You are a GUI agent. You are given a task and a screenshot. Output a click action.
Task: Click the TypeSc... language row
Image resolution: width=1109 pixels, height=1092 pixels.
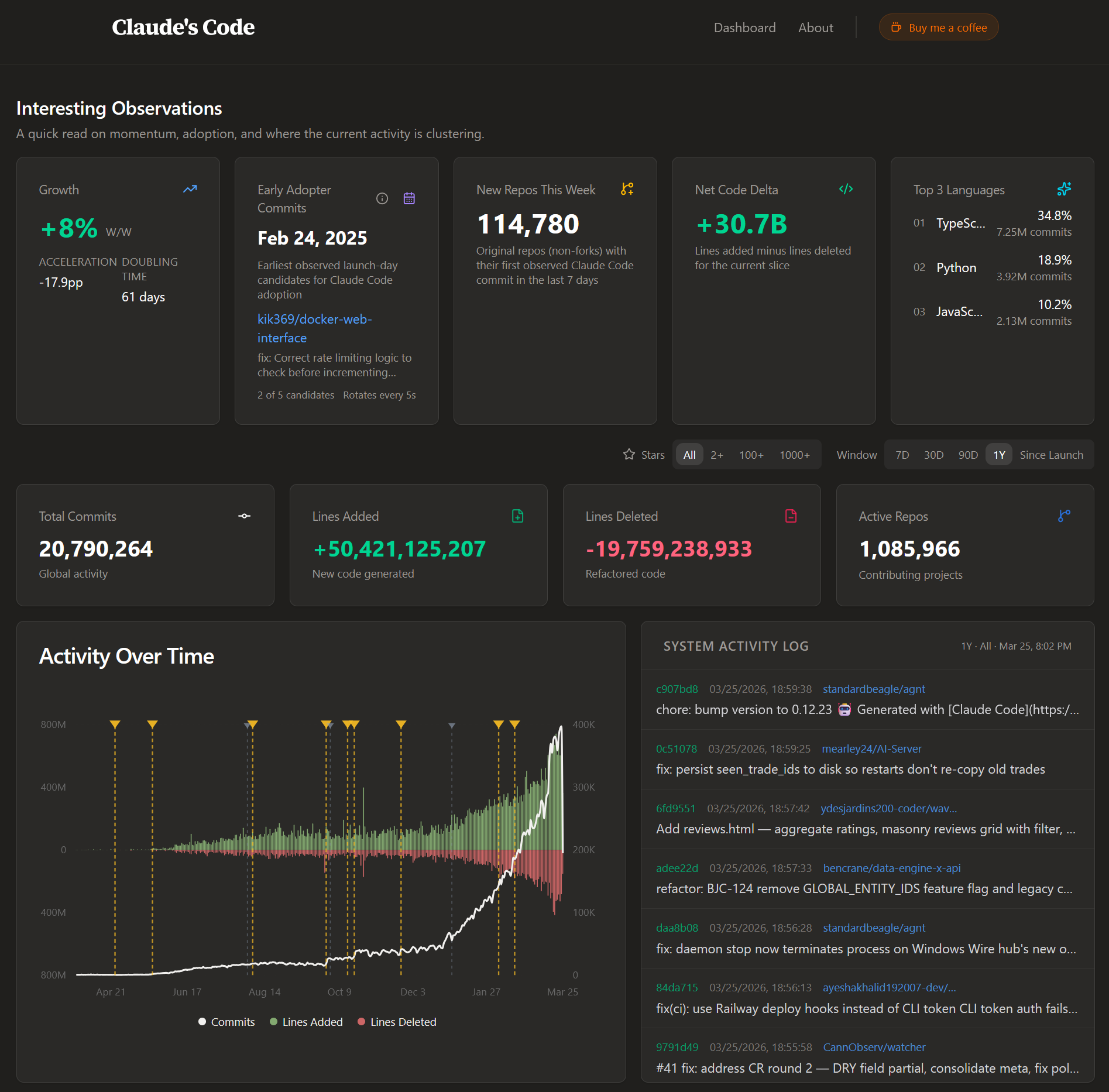click(992, 224)
